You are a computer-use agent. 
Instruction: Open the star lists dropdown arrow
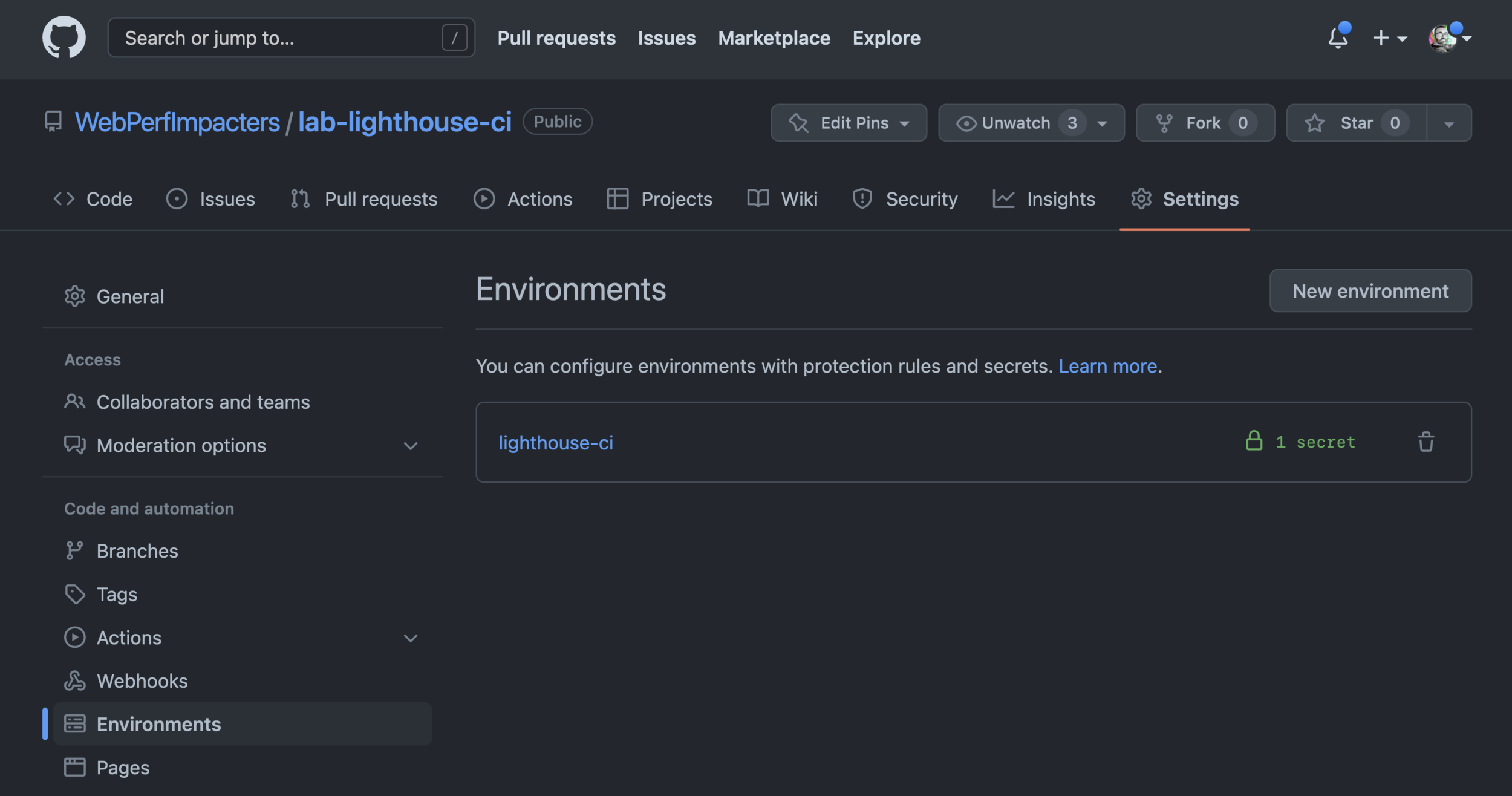pos(1448,123)
